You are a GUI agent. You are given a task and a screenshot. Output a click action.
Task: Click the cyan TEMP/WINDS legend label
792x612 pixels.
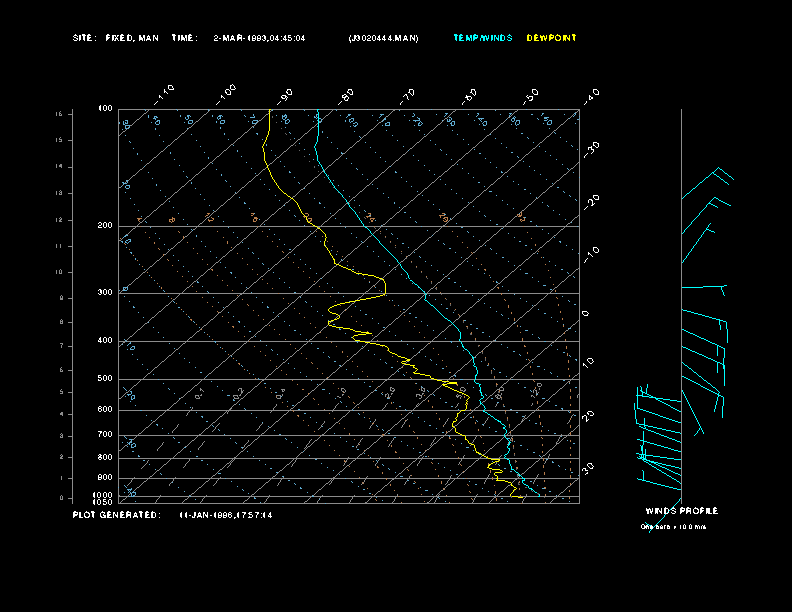click(482, 38)
